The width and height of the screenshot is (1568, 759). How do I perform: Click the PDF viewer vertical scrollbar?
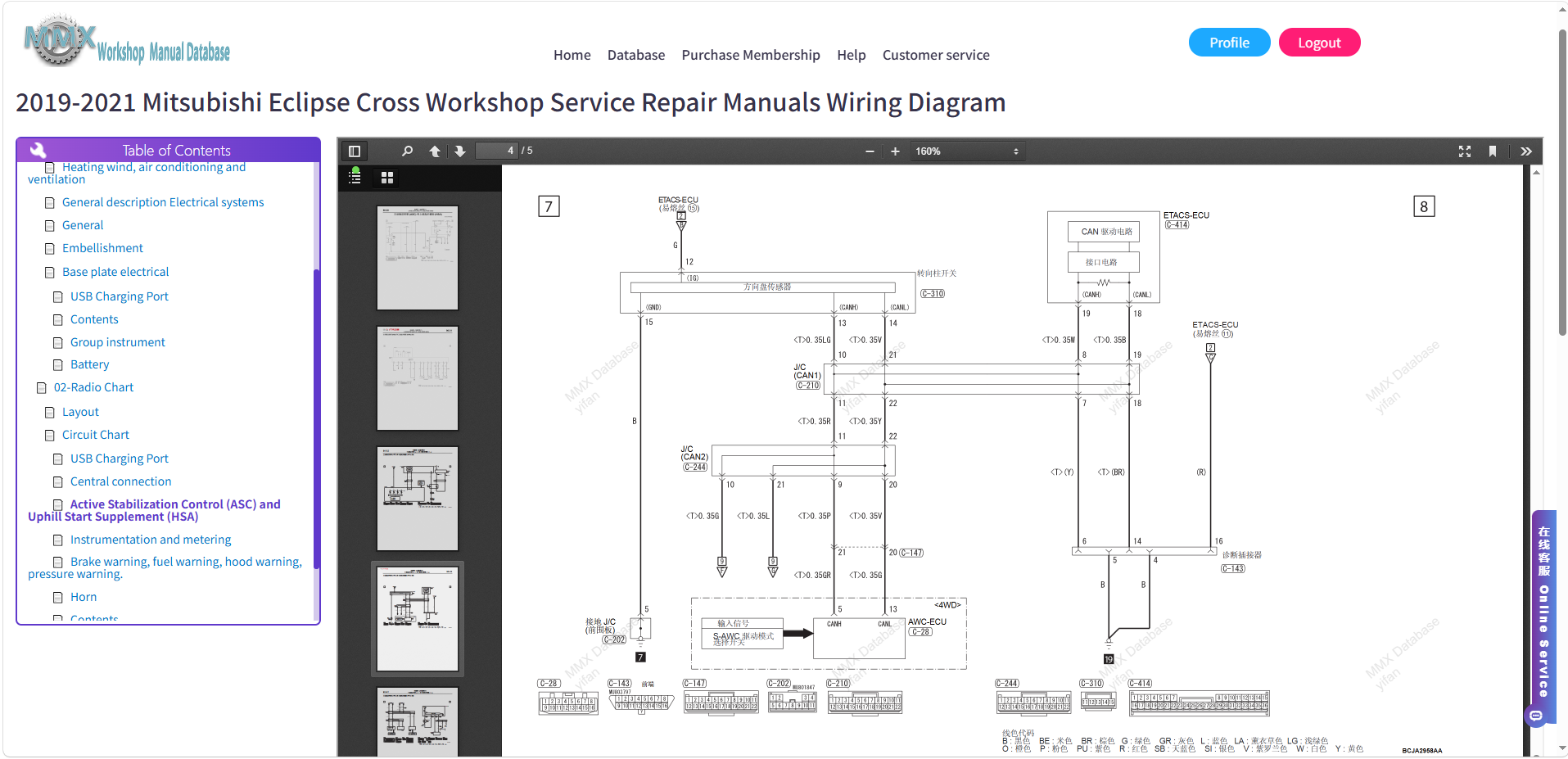click(x=1536, y=461)
